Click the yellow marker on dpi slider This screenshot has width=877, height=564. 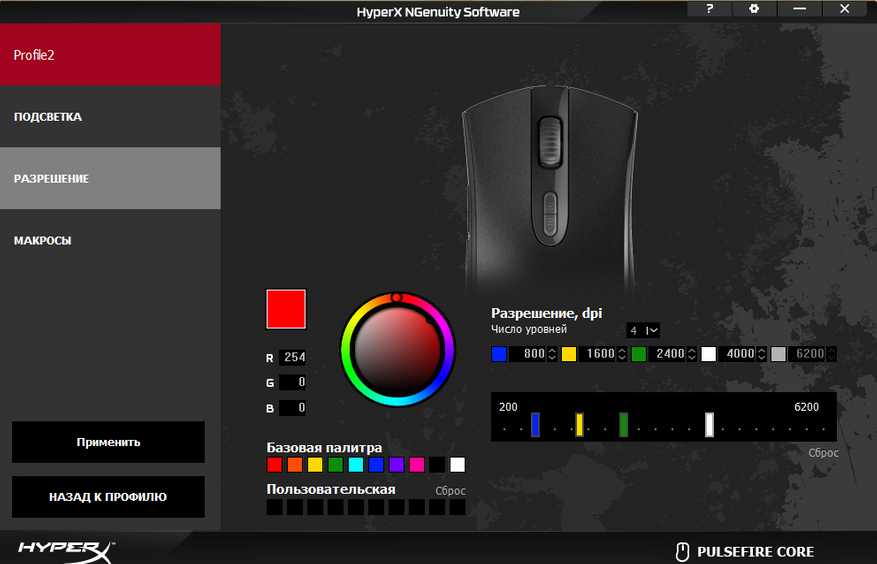(x=579, y=425)
